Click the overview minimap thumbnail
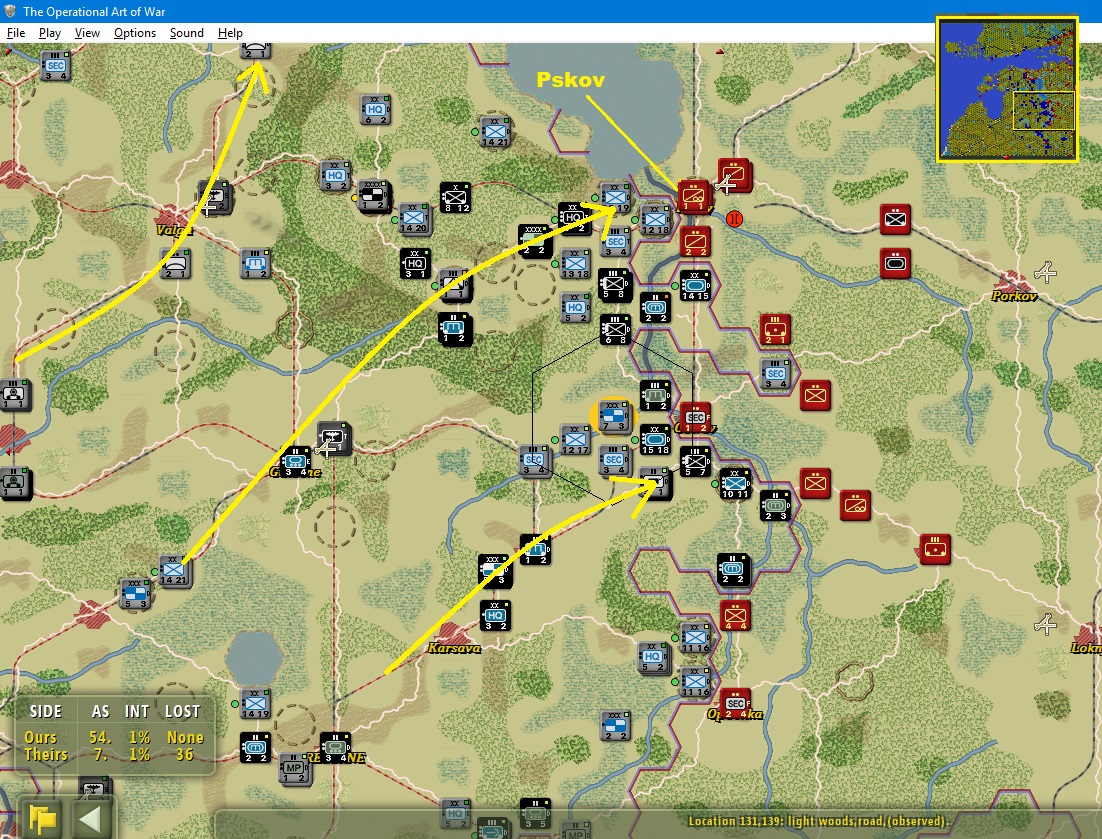 pyautogui.click(x=1008, y=90)
